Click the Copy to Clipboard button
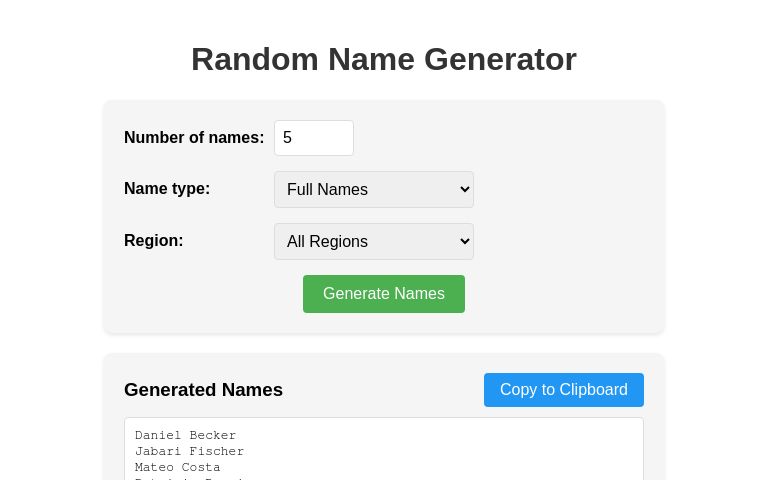This screenshot has height=480, width=768. [563, 390]
